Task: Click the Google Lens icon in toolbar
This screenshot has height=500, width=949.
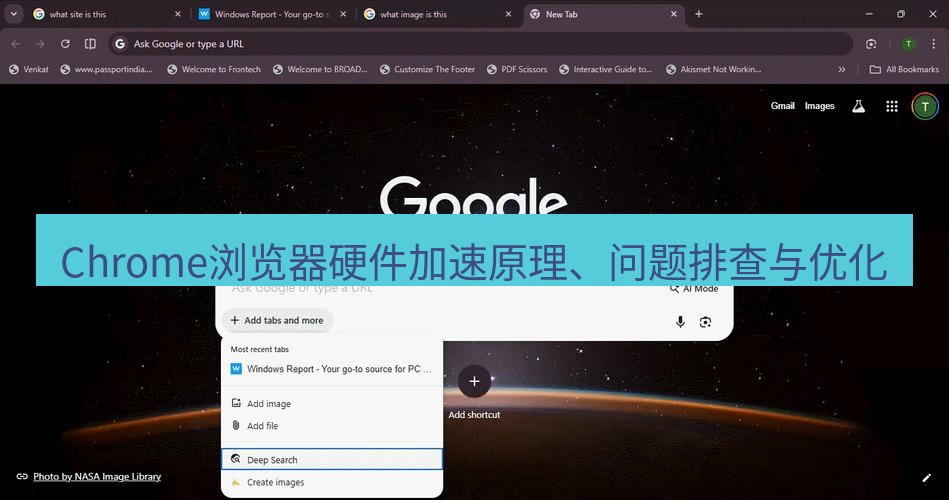Action: click(x=871, y=44)
